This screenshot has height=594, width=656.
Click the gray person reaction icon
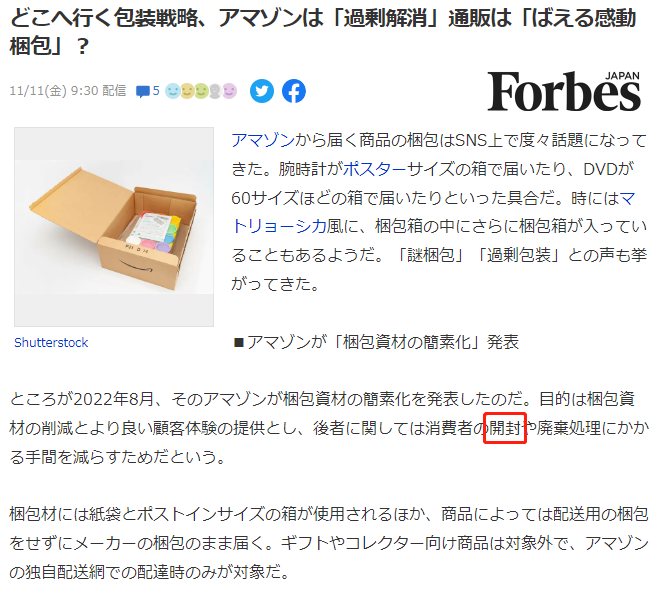[x=215, y=91]
